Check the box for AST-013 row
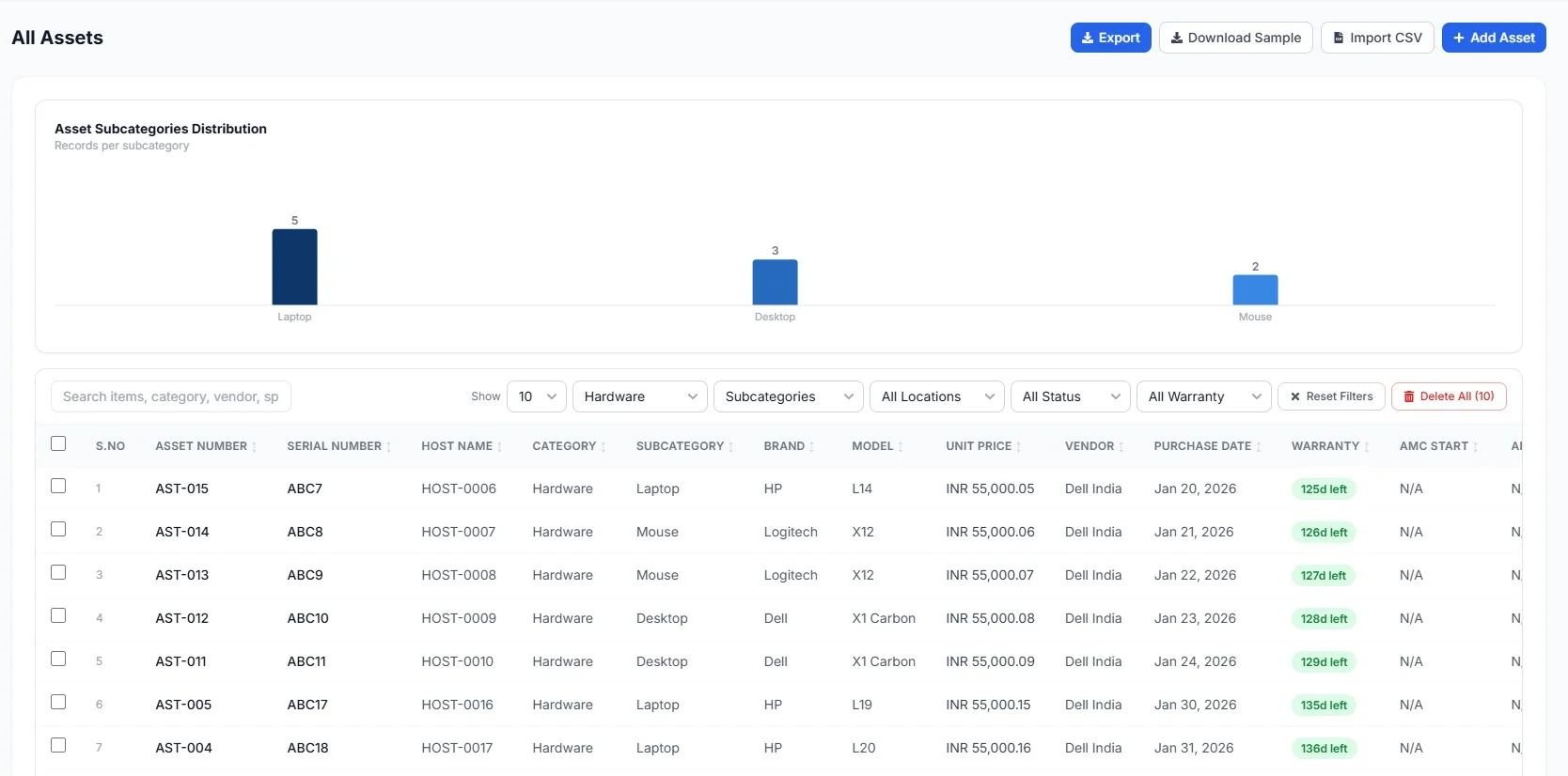The width and height of the screenshot is (1568, 776). click(58, 572)
